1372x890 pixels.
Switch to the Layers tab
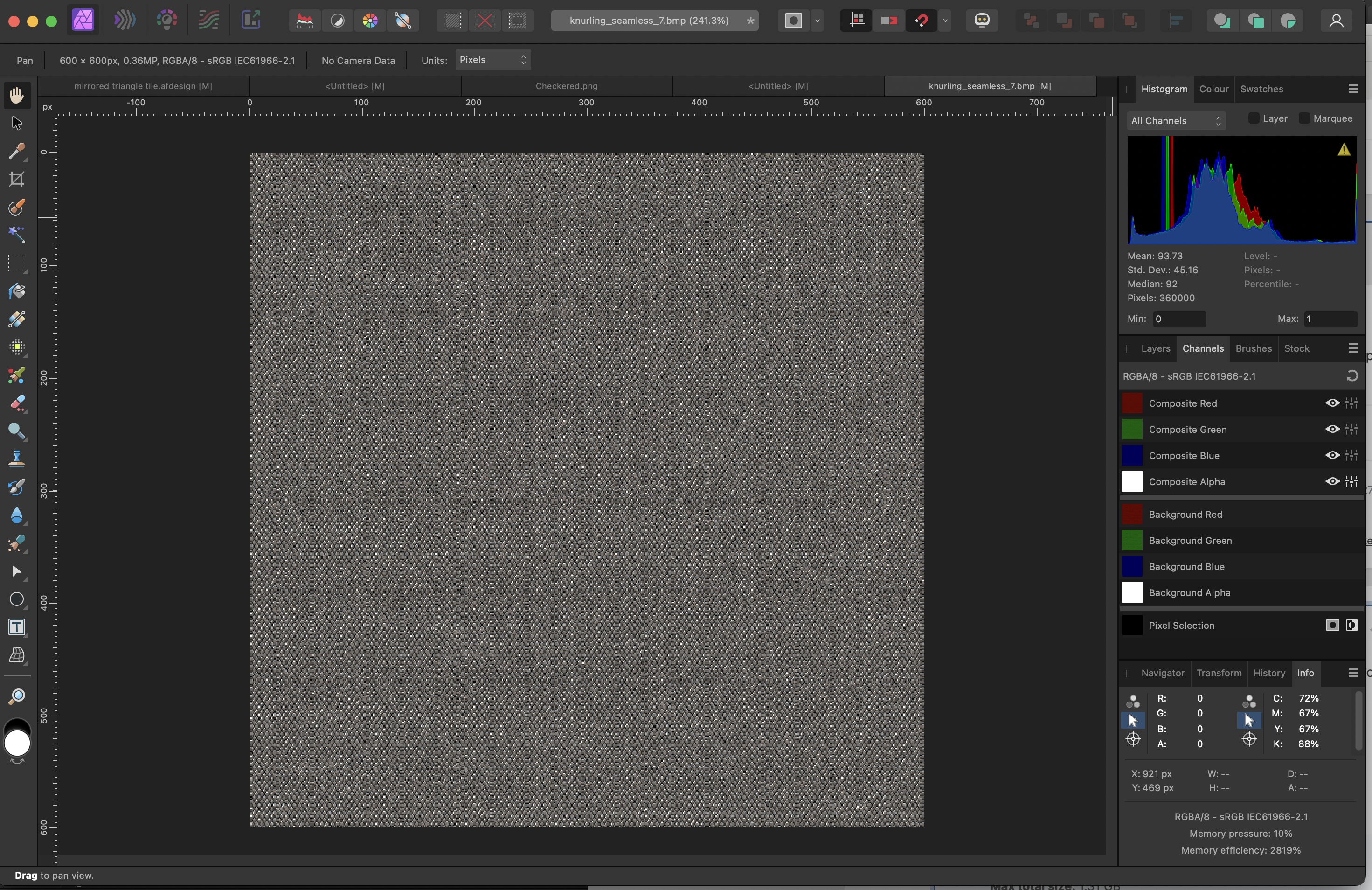click(x=1155, y=349)
